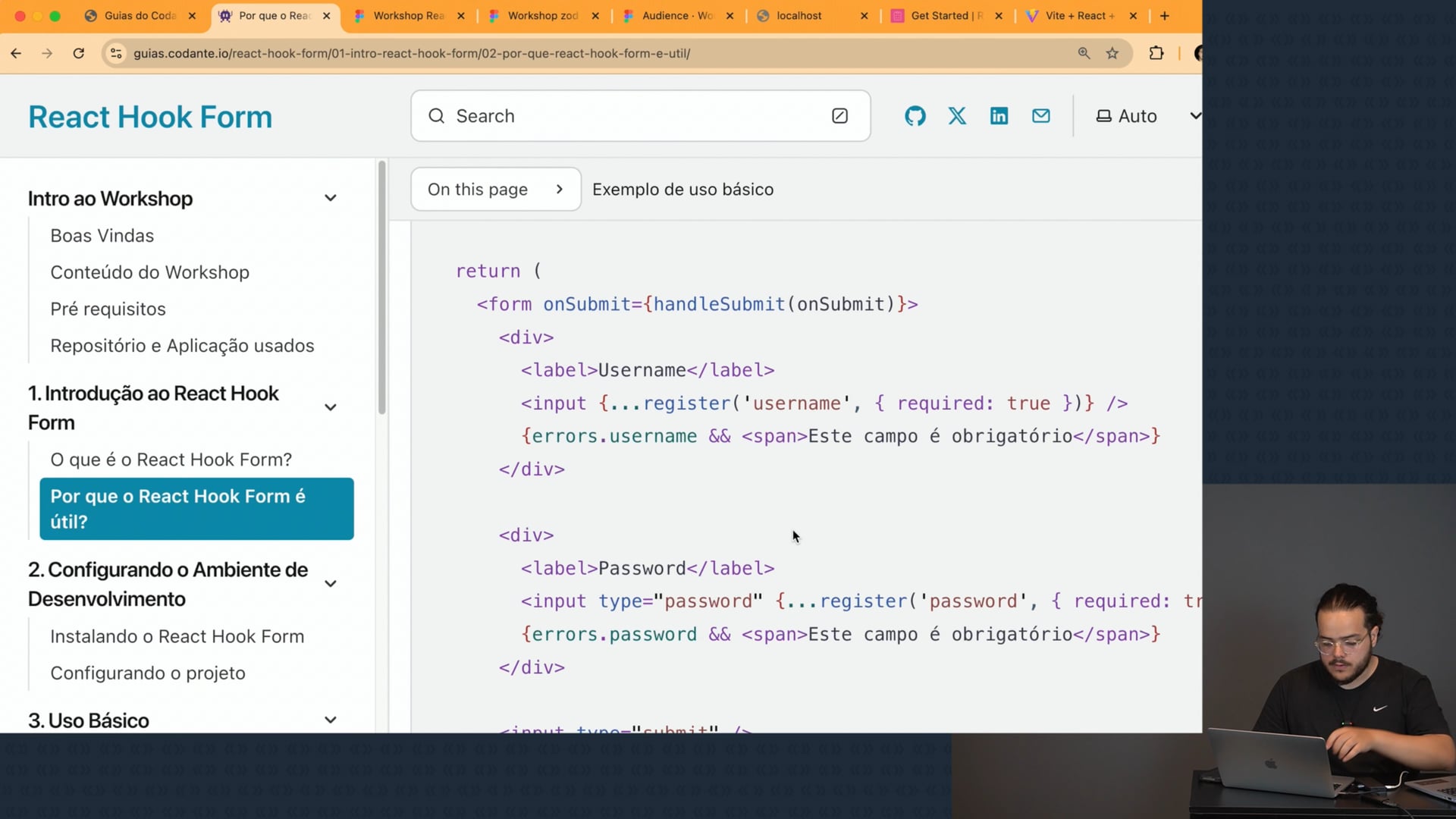Close the Get Started tab
1456x819 pixels.
(x=999, y=16)
